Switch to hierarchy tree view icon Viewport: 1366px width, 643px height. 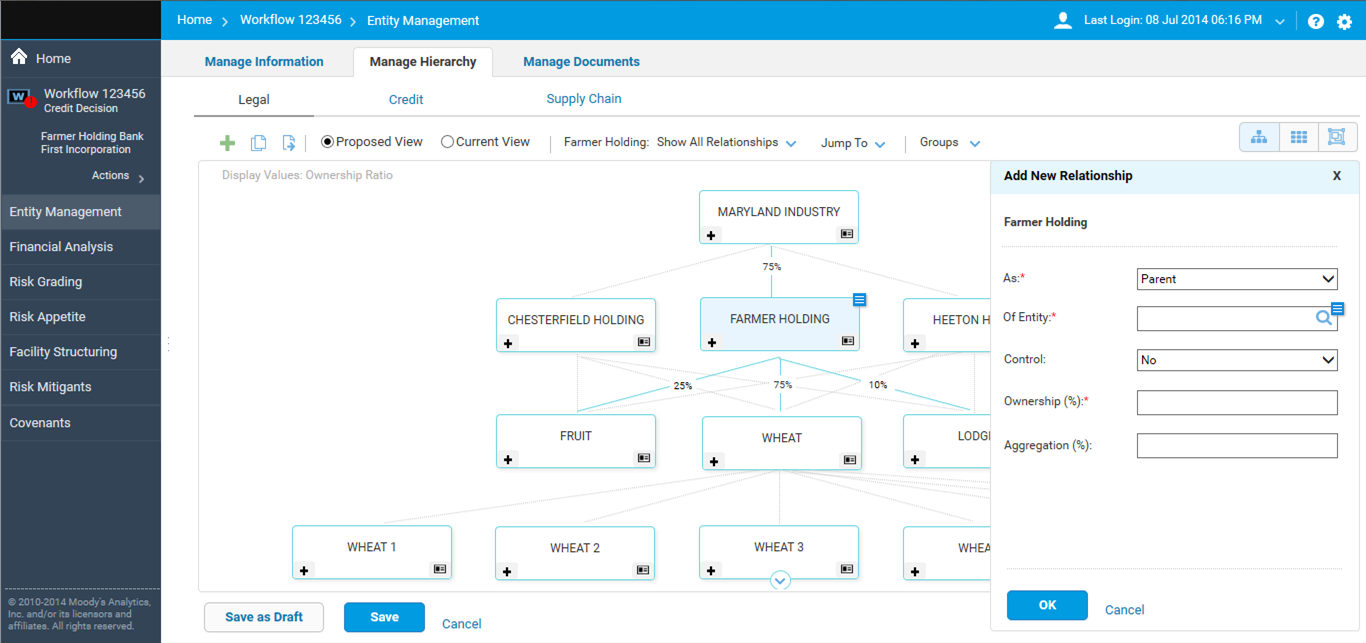(1259, 138)
